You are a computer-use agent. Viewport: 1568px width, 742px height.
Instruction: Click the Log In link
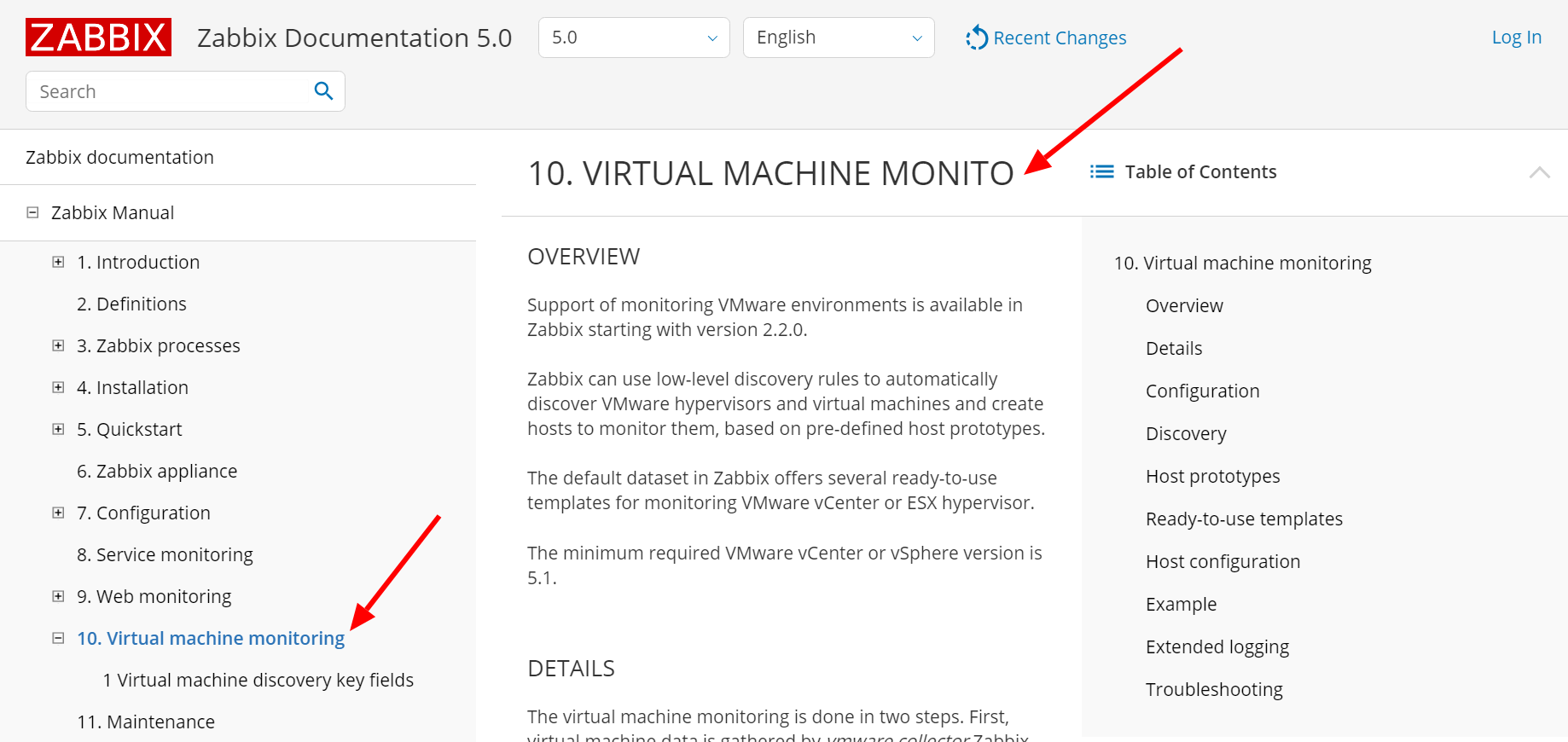1516,37
